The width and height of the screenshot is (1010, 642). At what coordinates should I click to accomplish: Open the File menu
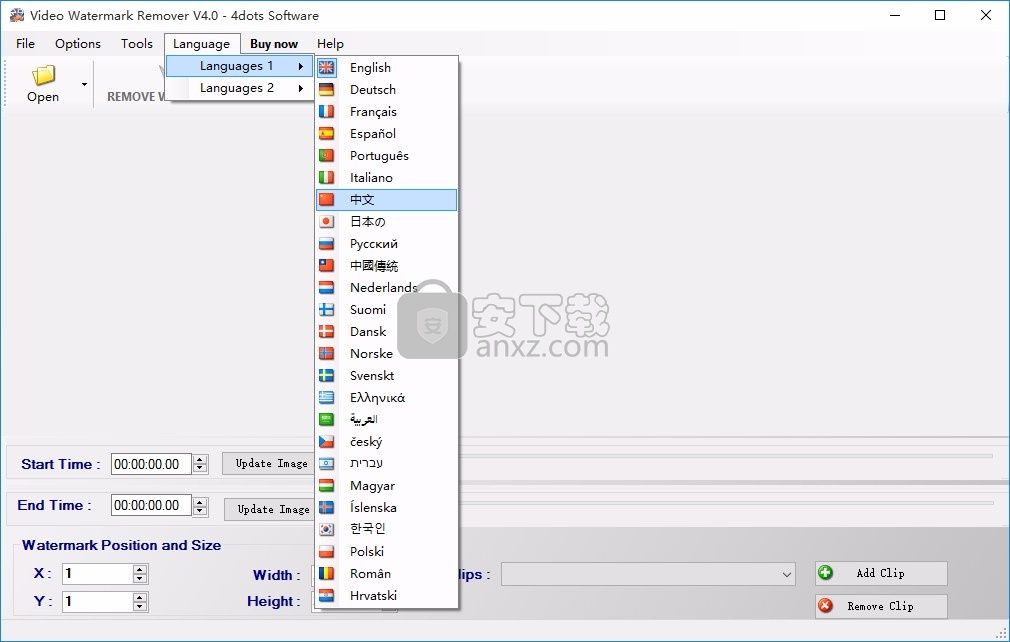25,44
